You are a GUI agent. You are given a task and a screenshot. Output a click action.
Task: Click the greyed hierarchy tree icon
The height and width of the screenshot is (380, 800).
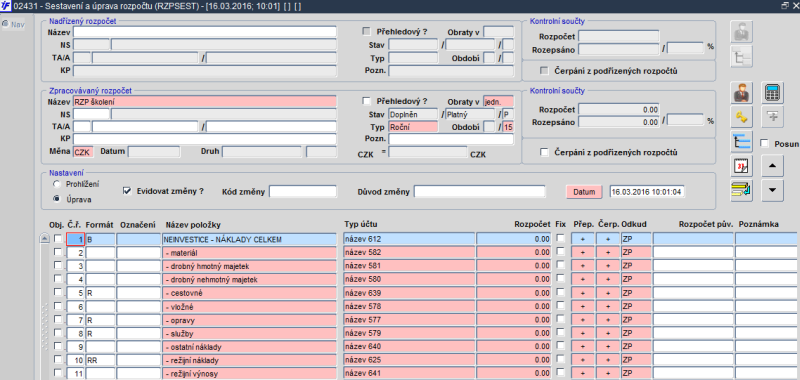click(741, 57)
